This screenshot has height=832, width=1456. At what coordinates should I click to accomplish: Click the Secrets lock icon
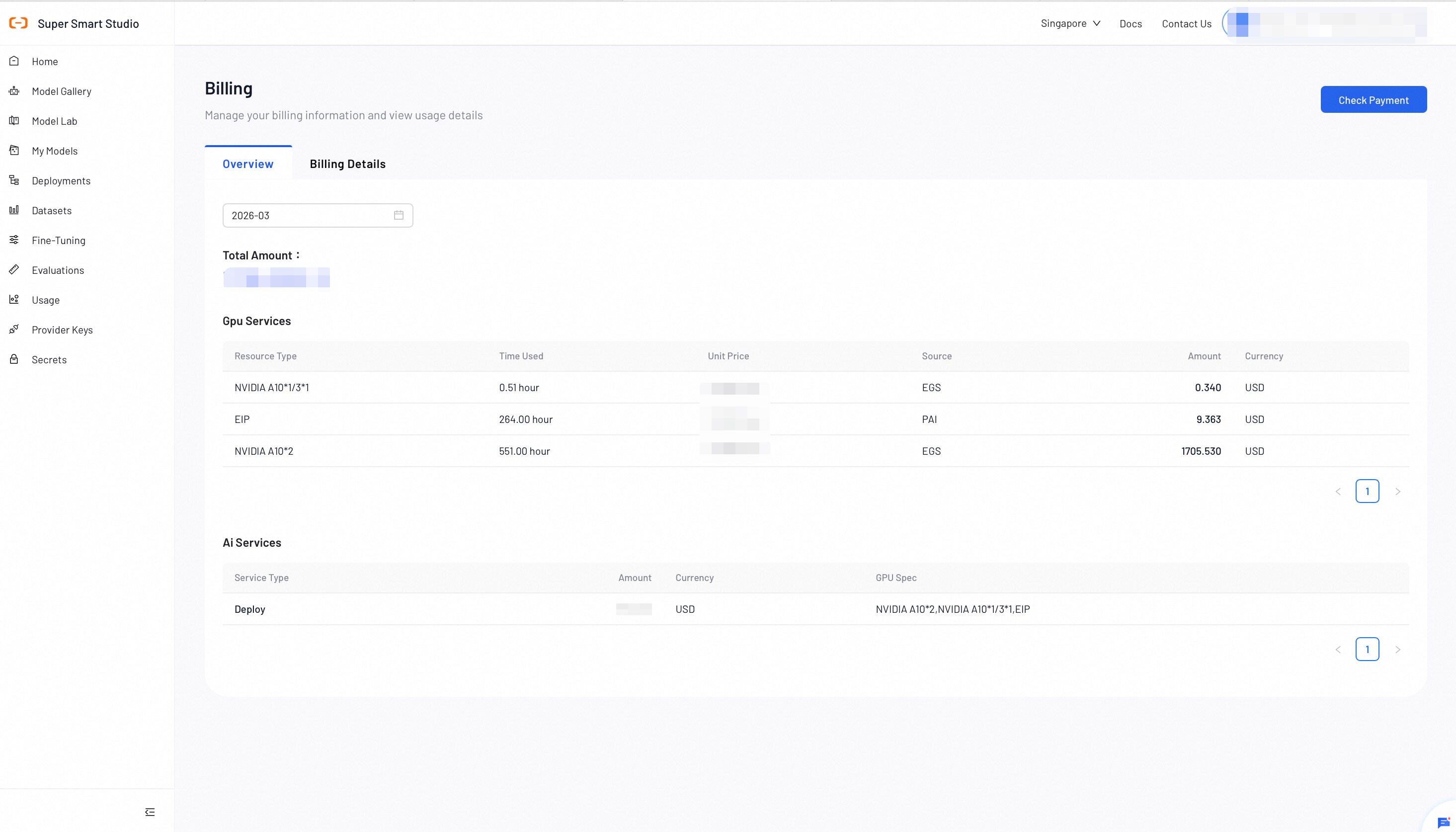(14, 359)
